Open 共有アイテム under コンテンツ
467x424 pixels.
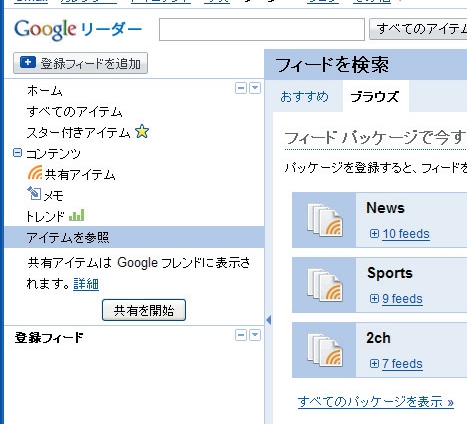[80, 174]
